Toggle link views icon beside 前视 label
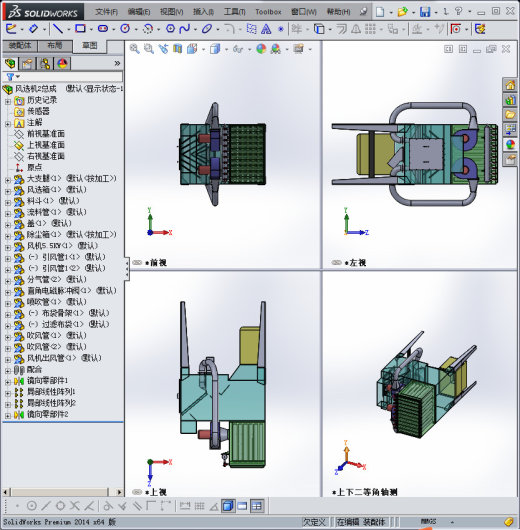The width and height of the screenshot is (520, 530). [137, 263]
